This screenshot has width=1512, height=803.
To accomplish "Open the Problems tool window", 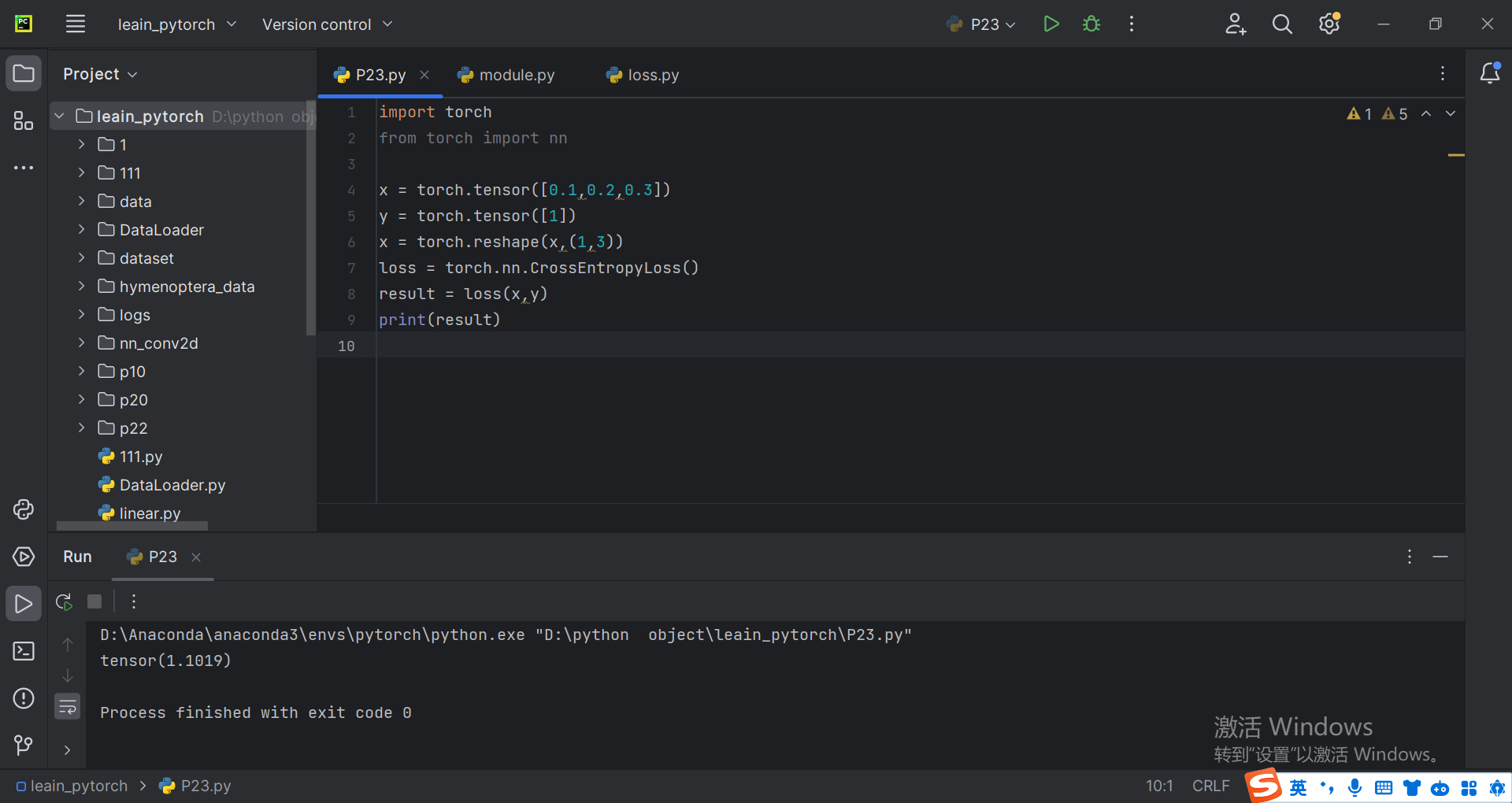I will point(24,698).
